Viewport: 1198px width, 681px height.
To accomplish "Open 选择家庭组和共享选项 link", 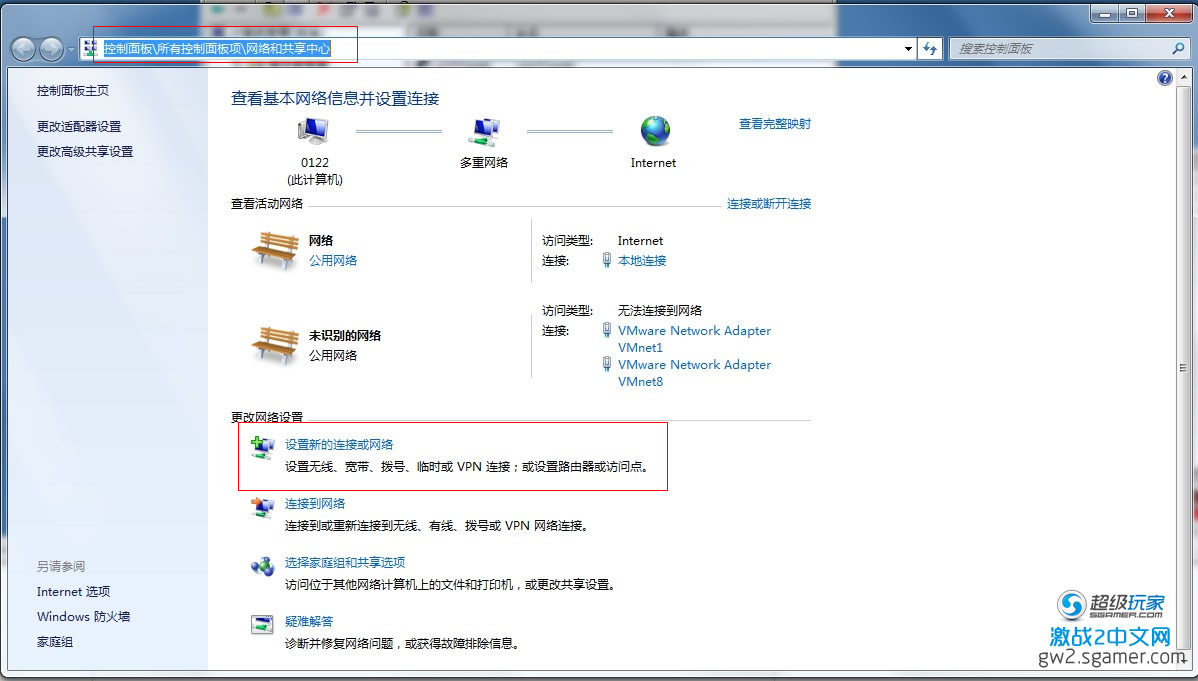I will coord(345,563).
